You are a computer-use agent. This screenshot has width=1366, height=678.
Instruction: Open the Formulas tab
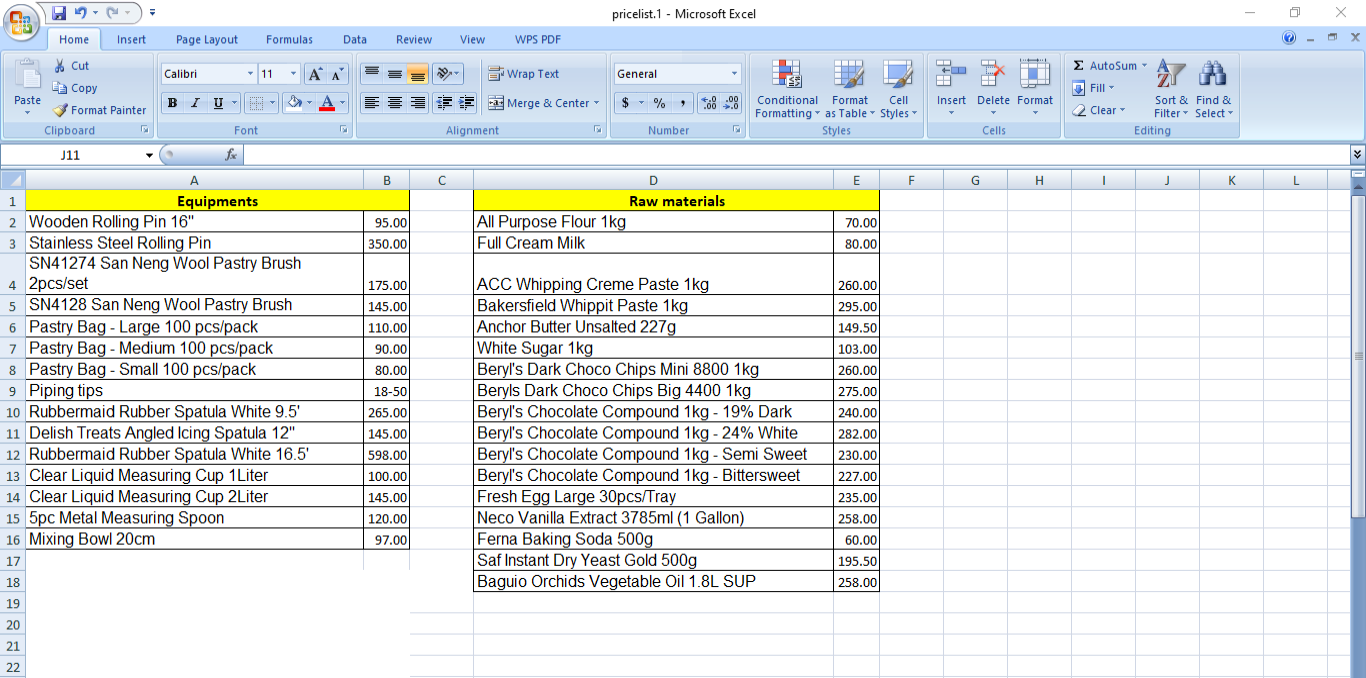(289, 40)
